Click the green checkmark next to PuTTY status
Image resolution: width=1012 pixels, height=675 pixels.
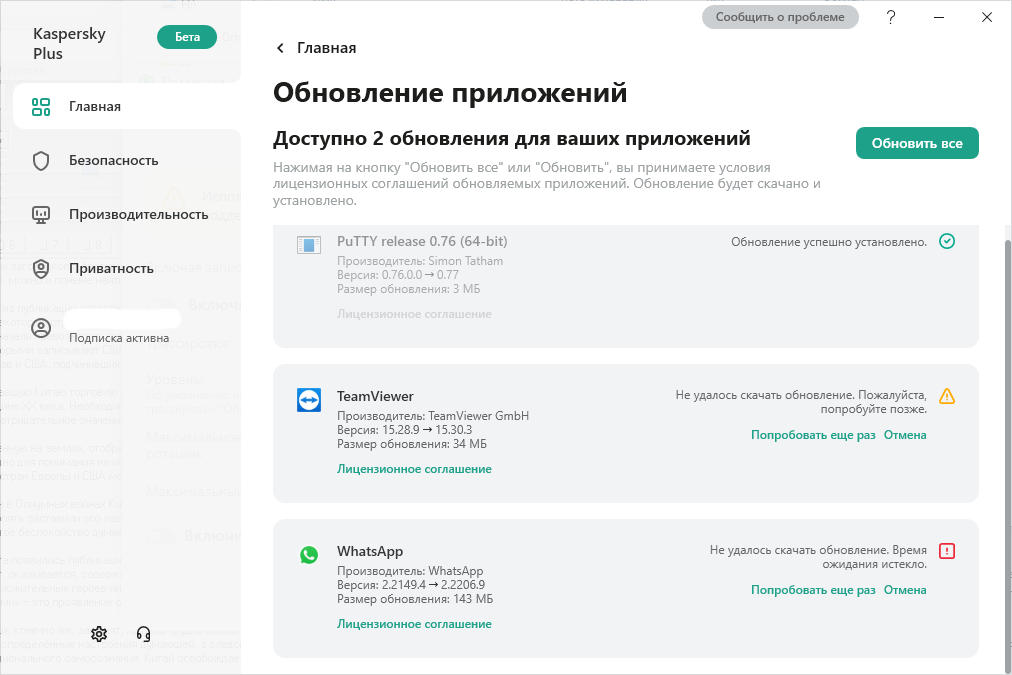[x=947, y=241]
